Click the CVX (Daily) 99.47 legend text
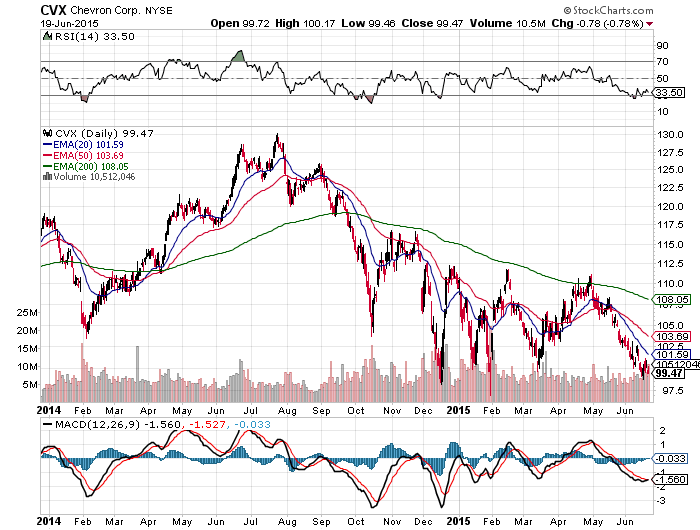Screen dimensions: 700x530 pos(104,133)
